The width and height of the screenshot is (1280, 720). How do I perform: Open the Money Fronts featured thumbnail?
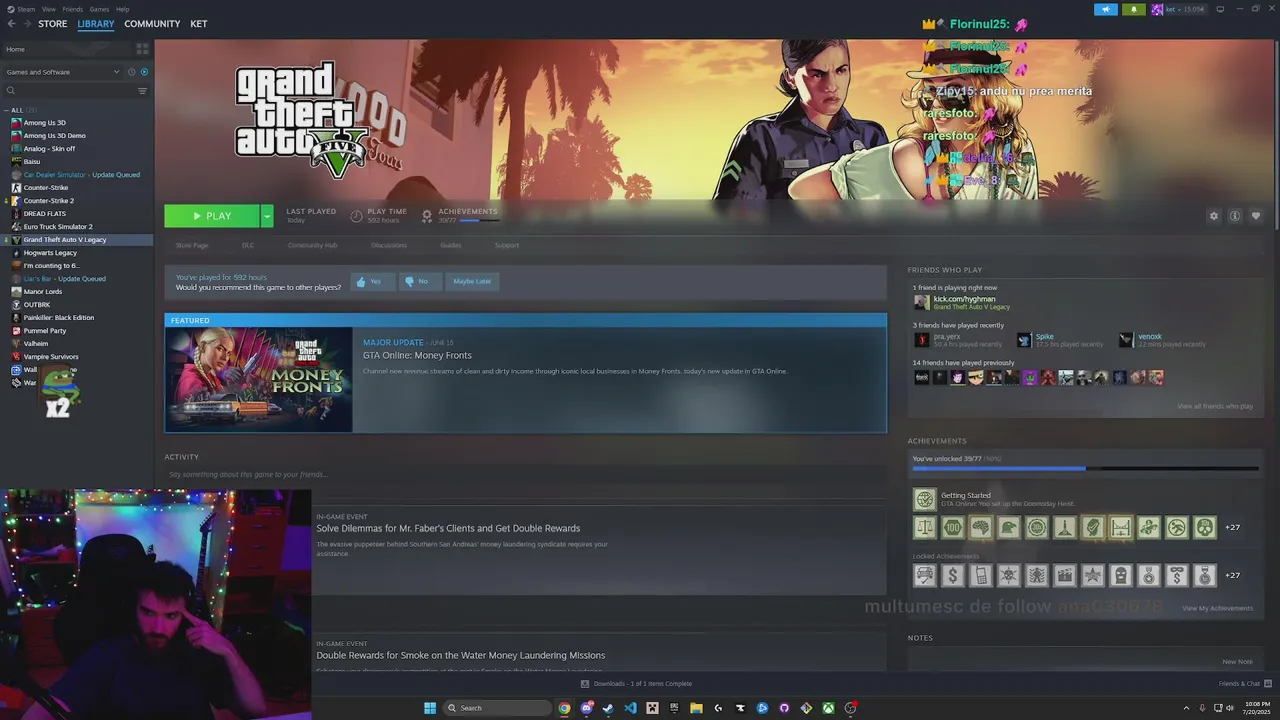259,379
